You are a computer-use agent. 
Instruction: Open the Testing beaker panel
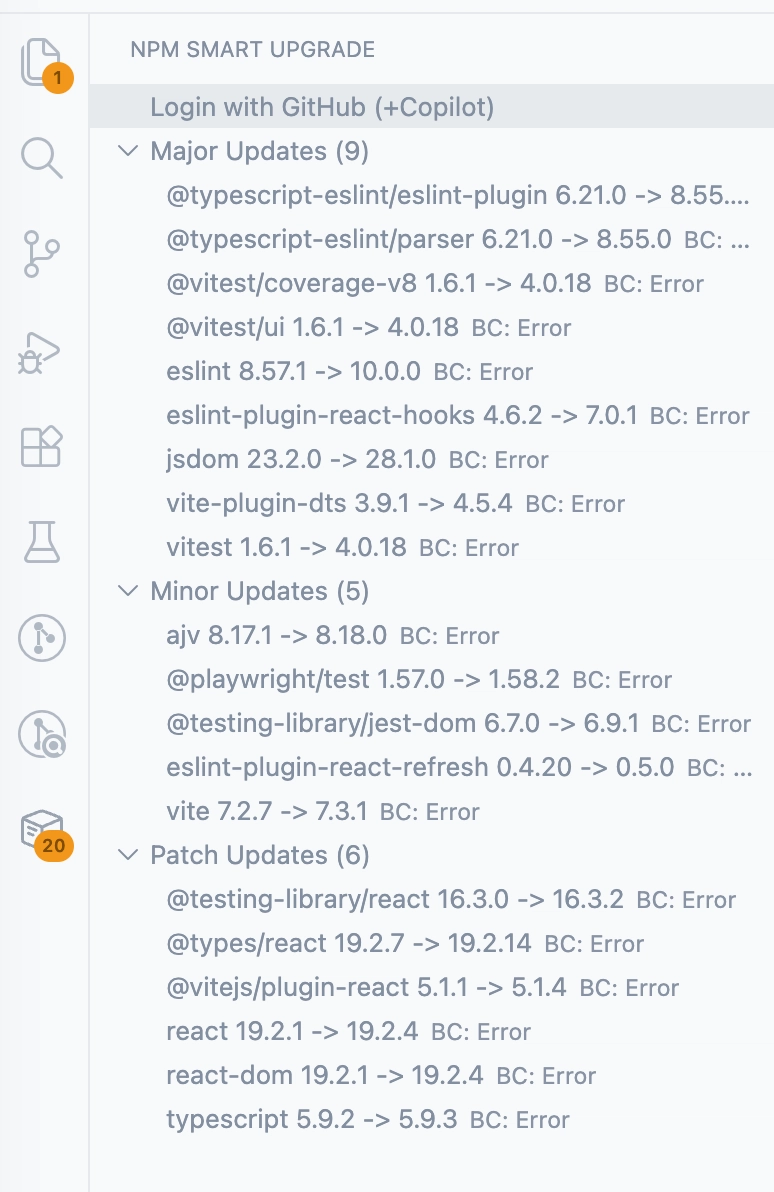pos(41,542)
